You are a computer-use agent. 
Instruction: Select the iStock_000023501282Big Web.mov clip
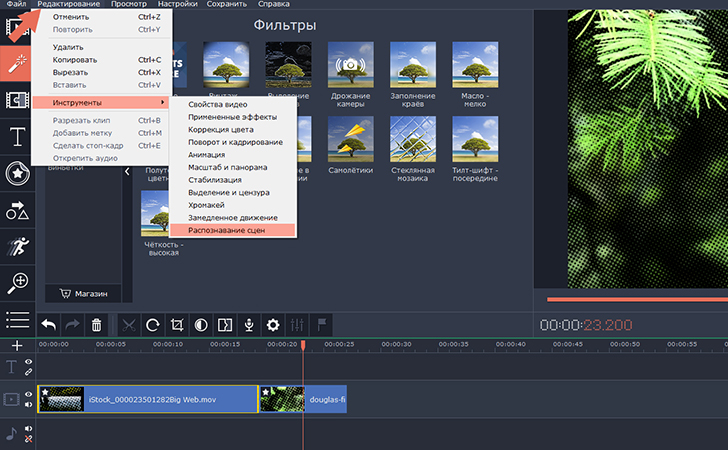(148, 399)
